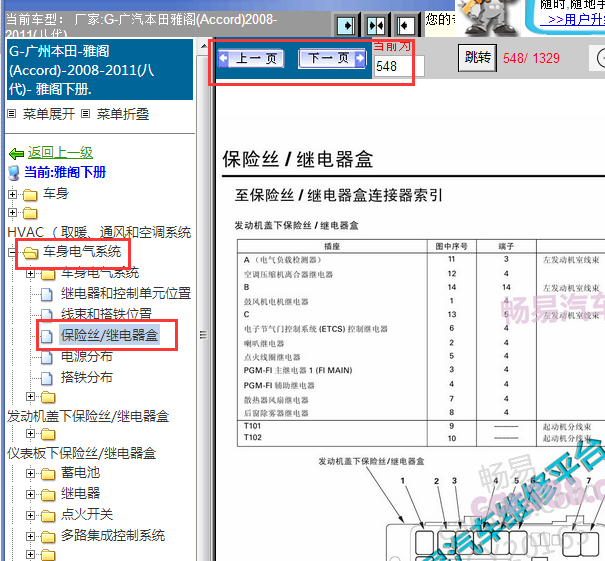Expand the 发动机盖下保险丝/继电器盒 folder node

[x=30, y=396]
